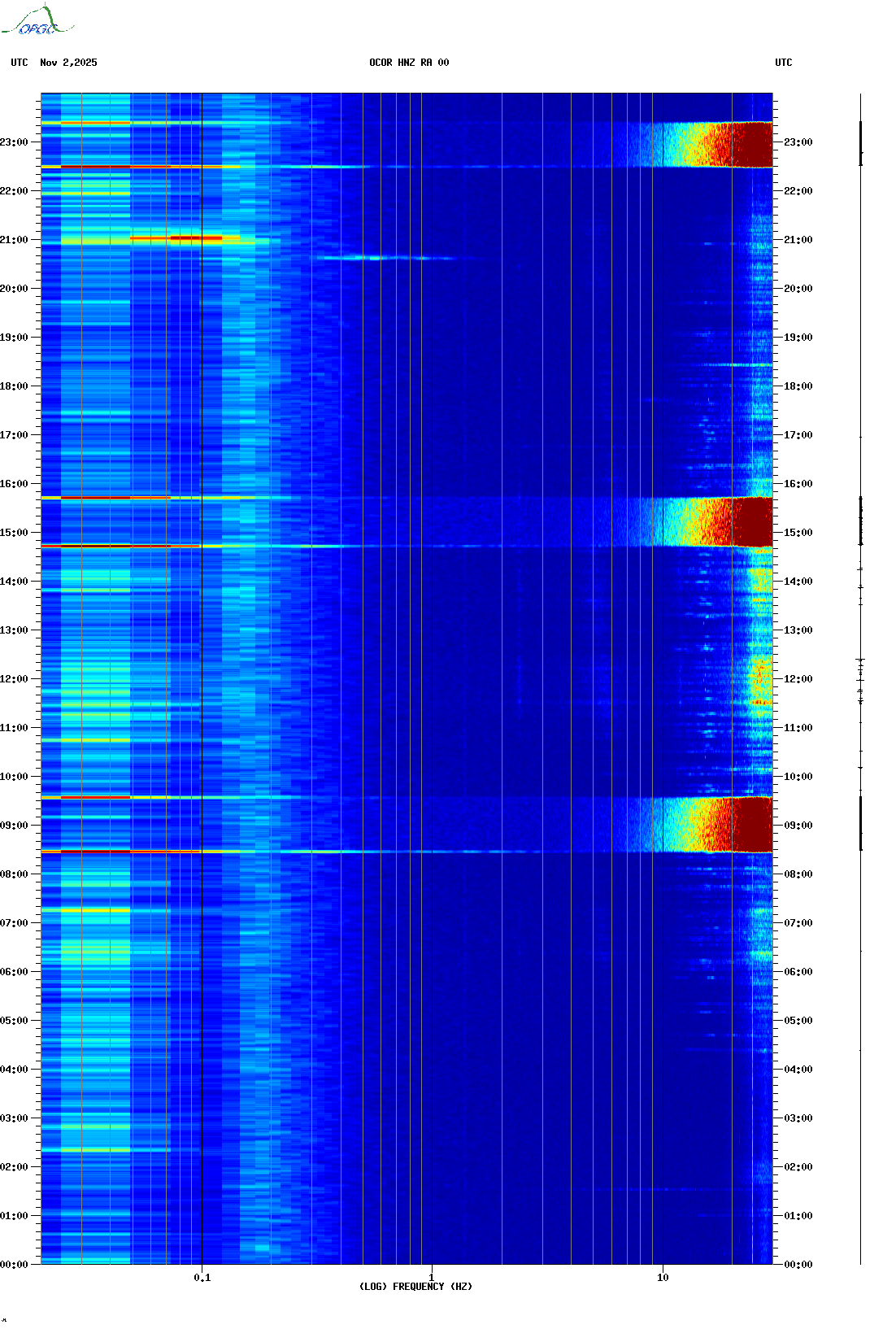Click the '0.1' frequency tick label
The image size is (896, 1329).
pyautogui.click(x=202, y=1278)
